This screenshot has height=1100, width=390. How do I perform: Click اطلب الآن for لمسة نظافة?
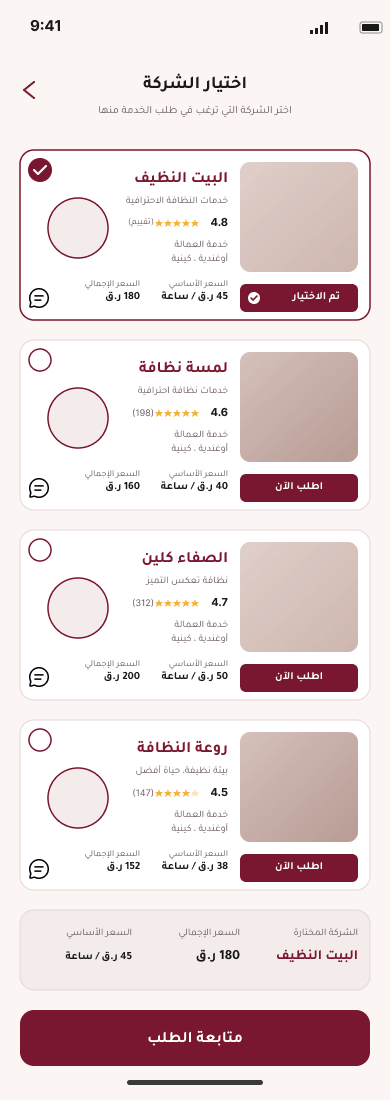(299, 488)
